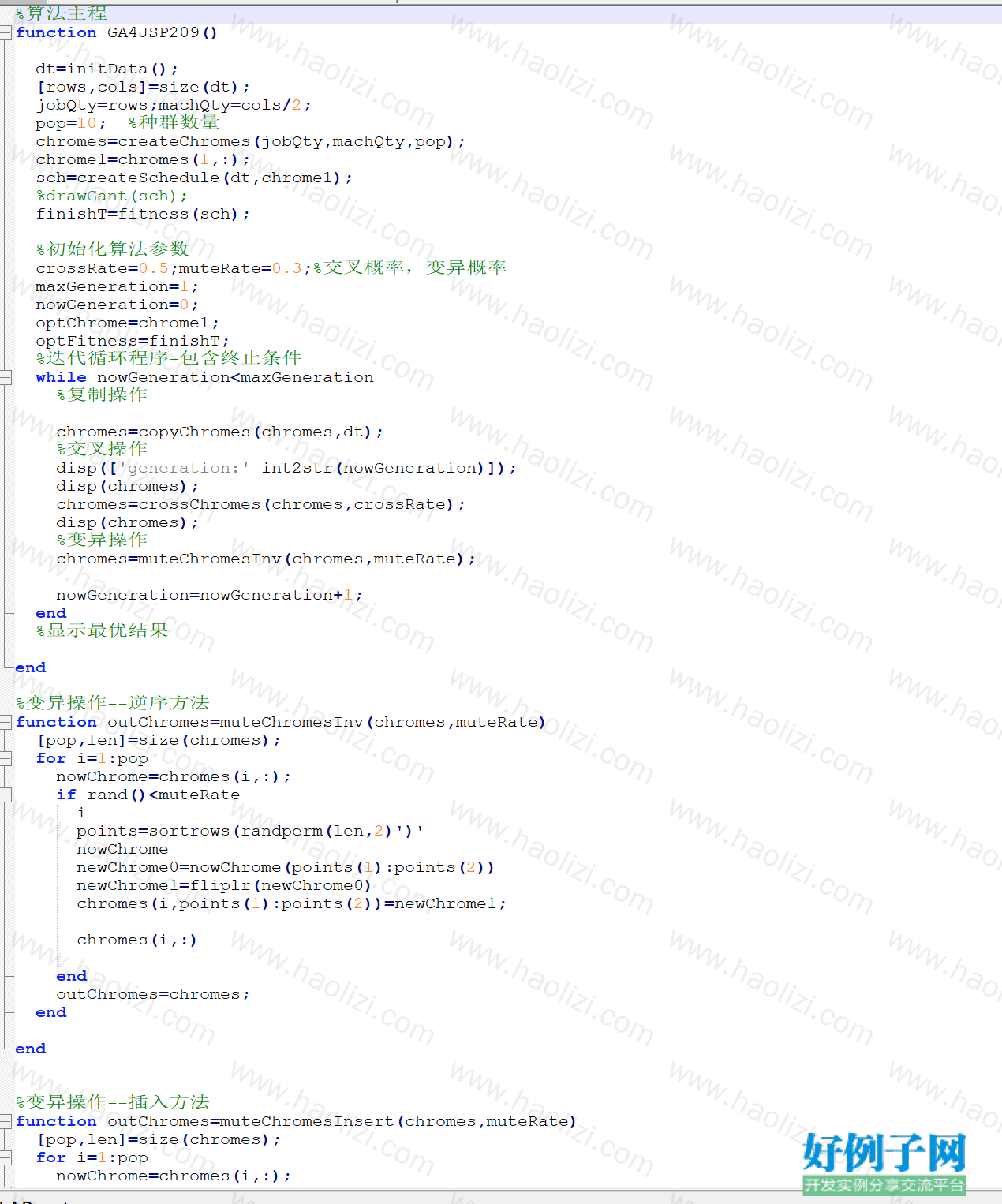Image resolution: width=1002 pixels, height=1204 pixels.
Task: Click the commented-out %drawGant(sch); line
Action: click(112, 196)
